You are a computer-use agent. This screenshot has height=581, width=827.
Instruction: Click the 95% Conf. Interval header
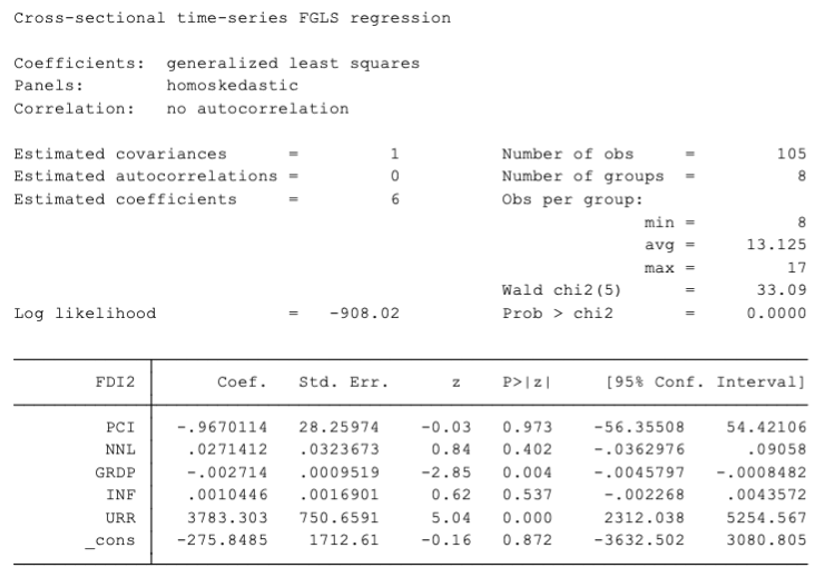[x=706, y=382]
